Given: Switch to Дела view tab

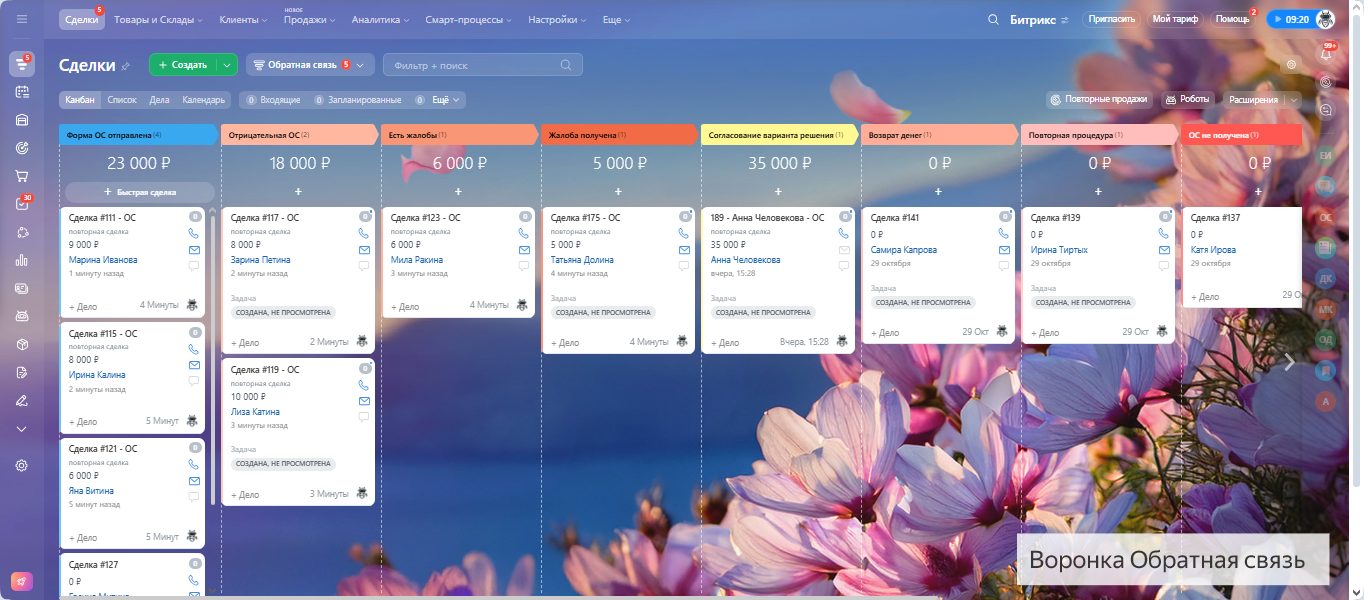Looking at the screenshot, I should pyautogui.click(x=159, y=100).
